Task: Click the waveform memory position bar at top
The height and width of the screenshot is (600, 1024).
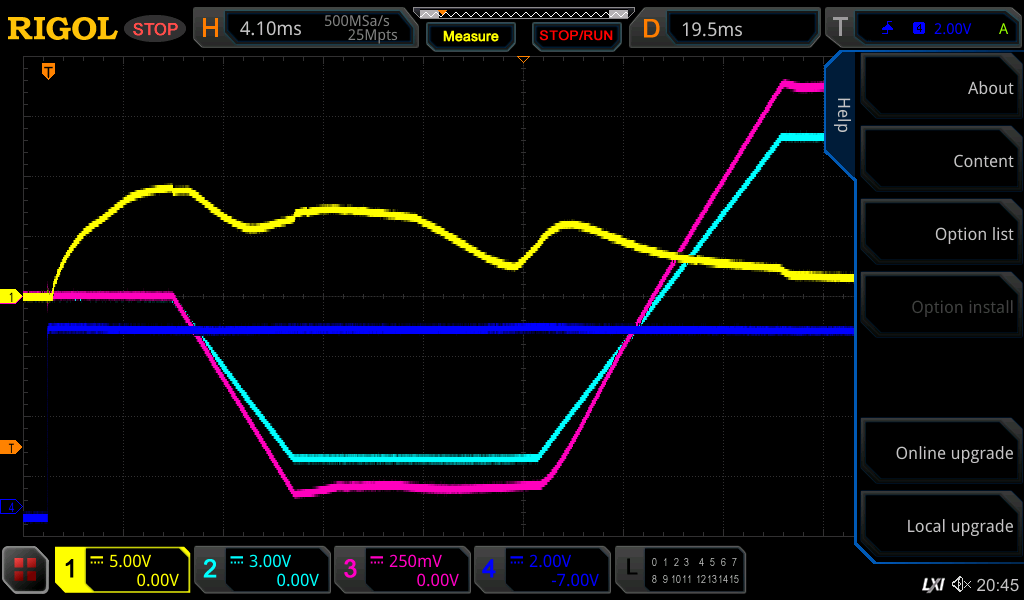Action: pos(522,14)
